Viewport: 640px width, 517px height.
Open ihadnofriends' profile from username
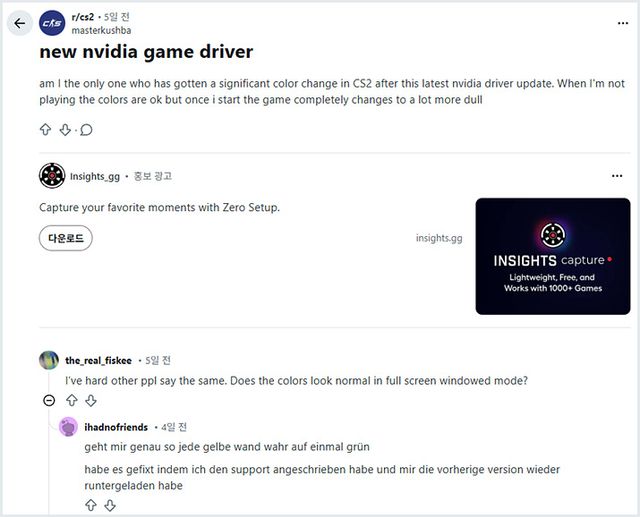pyautogui.click(x=116, y=427)
